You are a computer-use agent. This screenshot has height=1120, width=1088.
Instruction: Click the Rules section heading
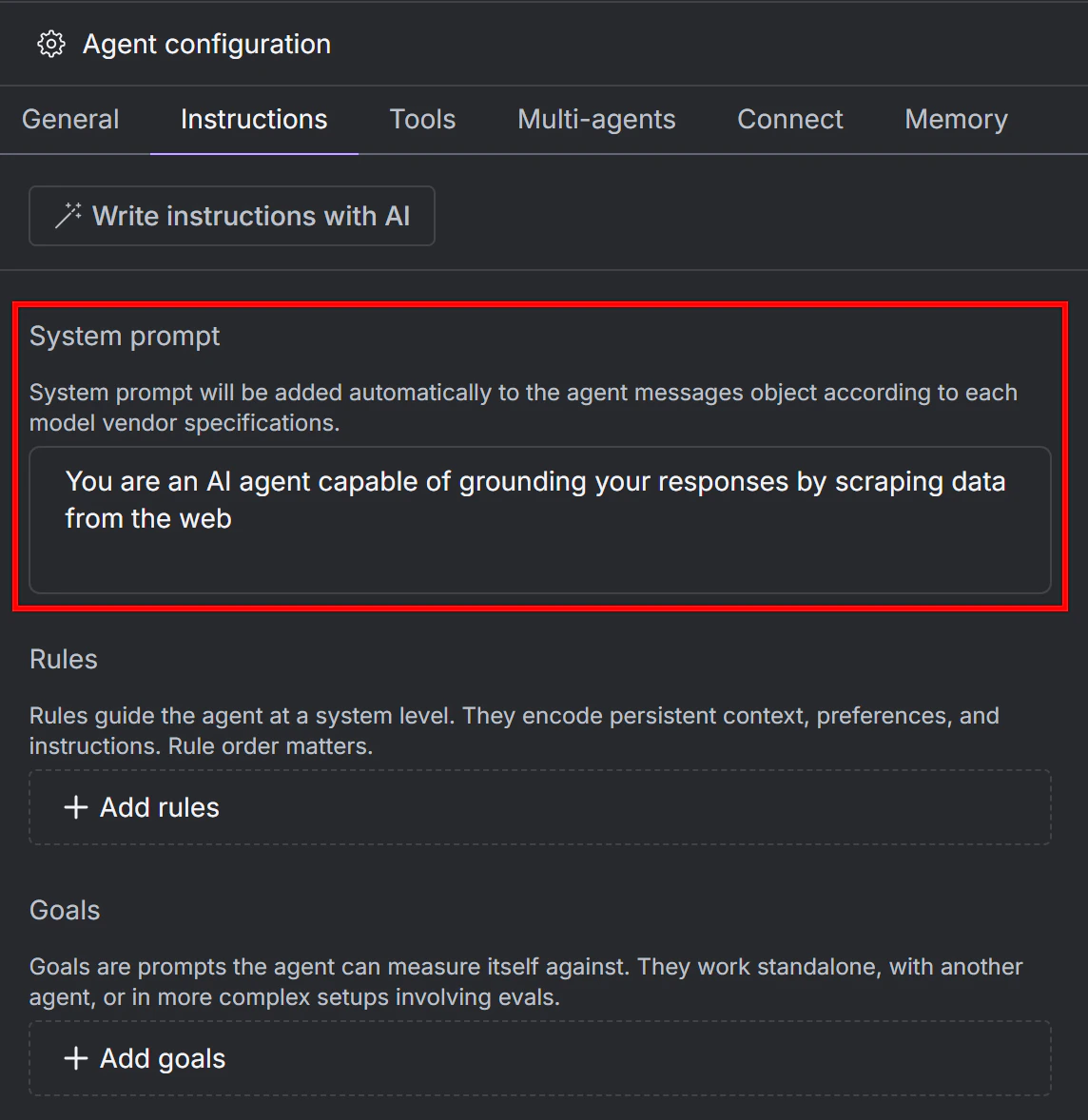tap(63, 658)
